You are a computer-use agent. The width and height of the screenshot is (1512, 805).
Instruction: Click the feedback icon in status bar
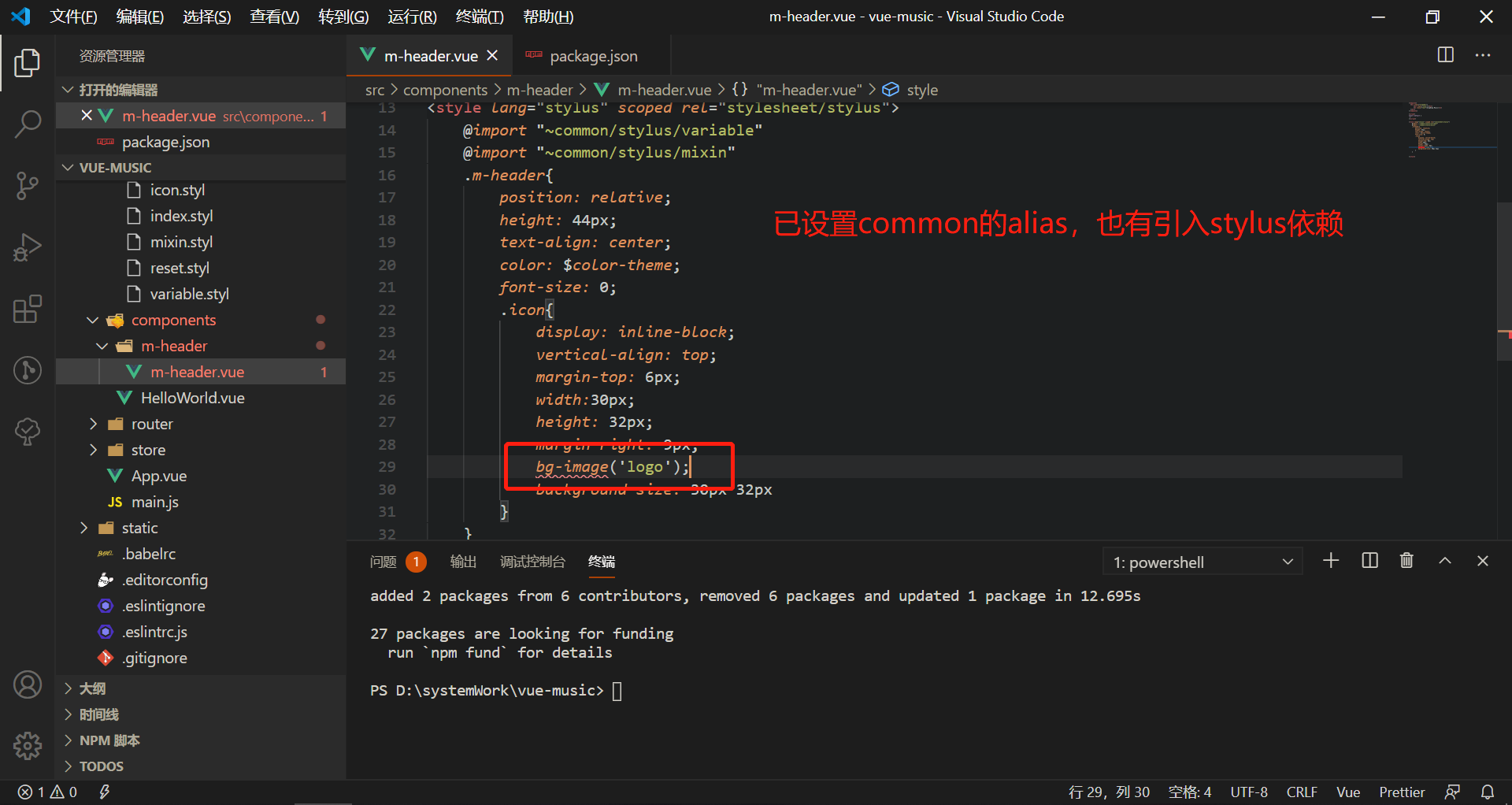1453,792
